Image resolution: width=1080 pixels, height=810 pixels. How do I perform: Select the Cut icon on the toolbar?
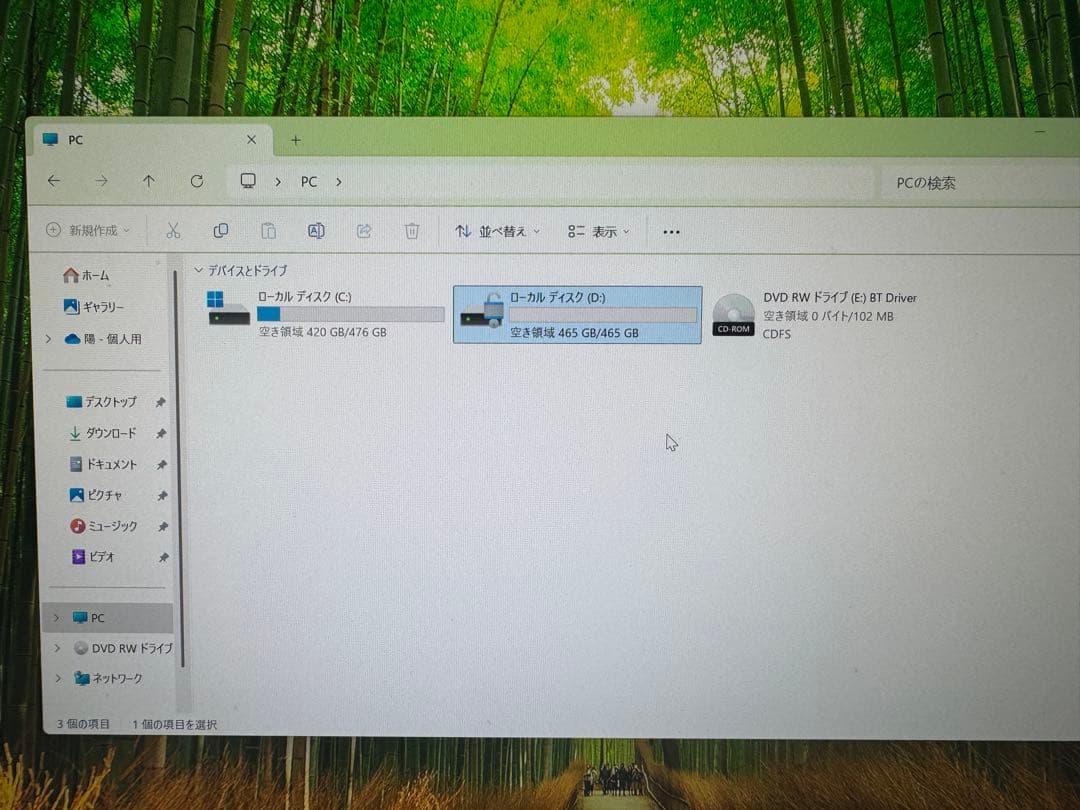172,231
